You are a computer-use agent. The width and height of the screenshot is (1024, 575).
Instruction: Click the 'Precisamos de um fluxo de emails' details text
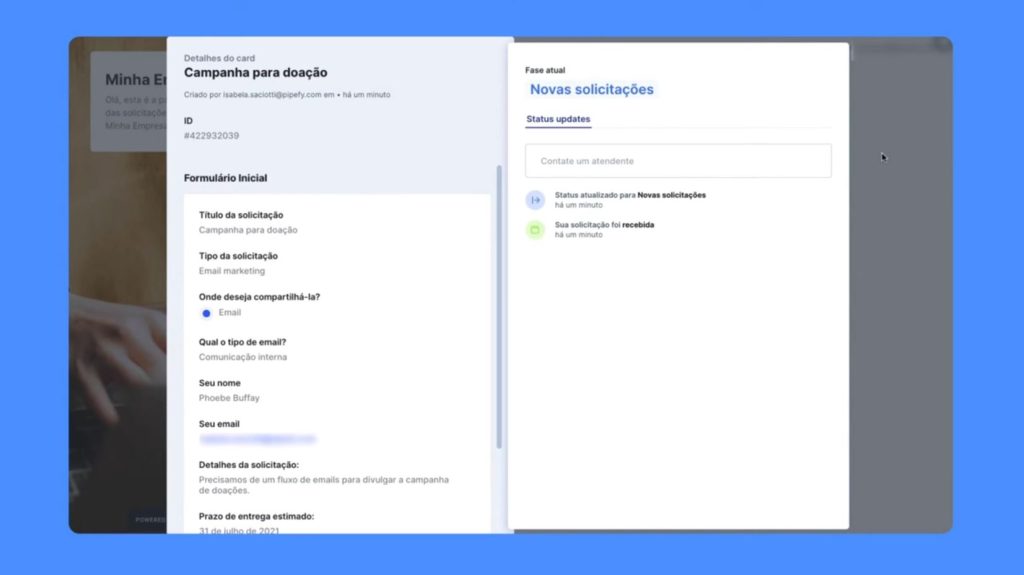[x=323, y=485]
